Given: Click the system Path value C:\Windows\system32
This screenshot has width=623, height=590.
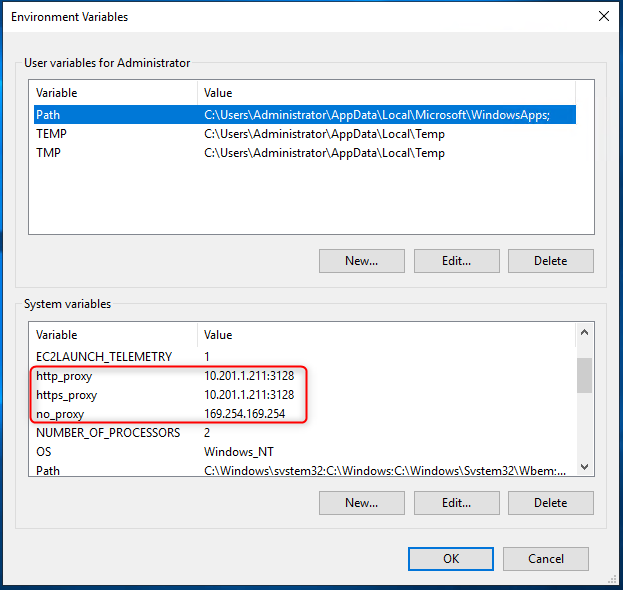Looking at the screenshot, I should 385,471.
